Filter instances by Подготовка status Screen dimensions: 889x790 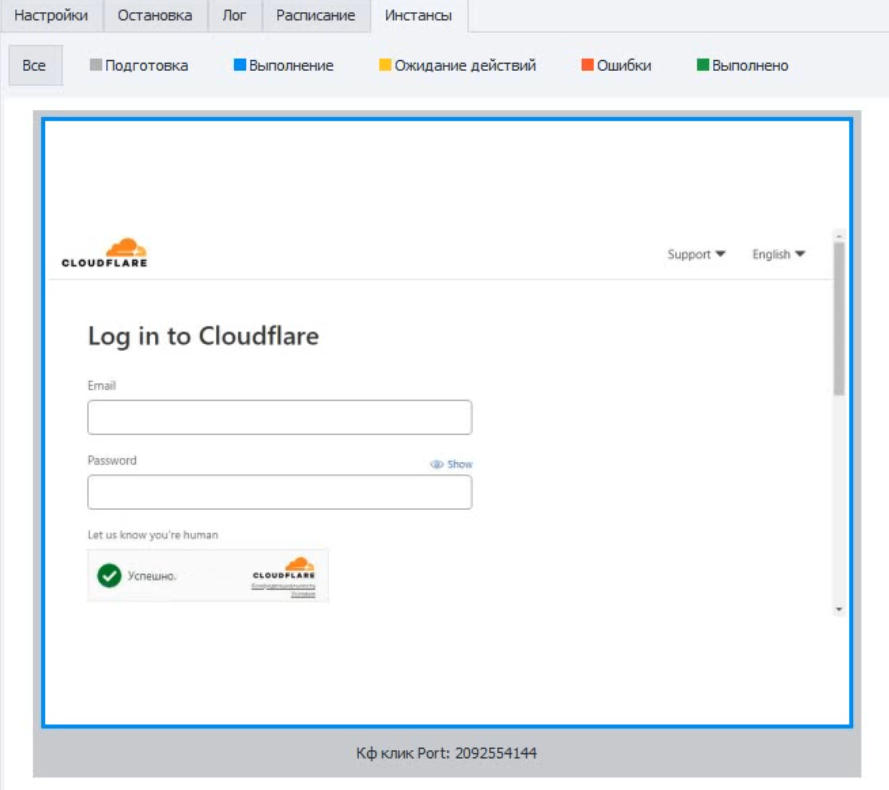[x=139, y=65]
